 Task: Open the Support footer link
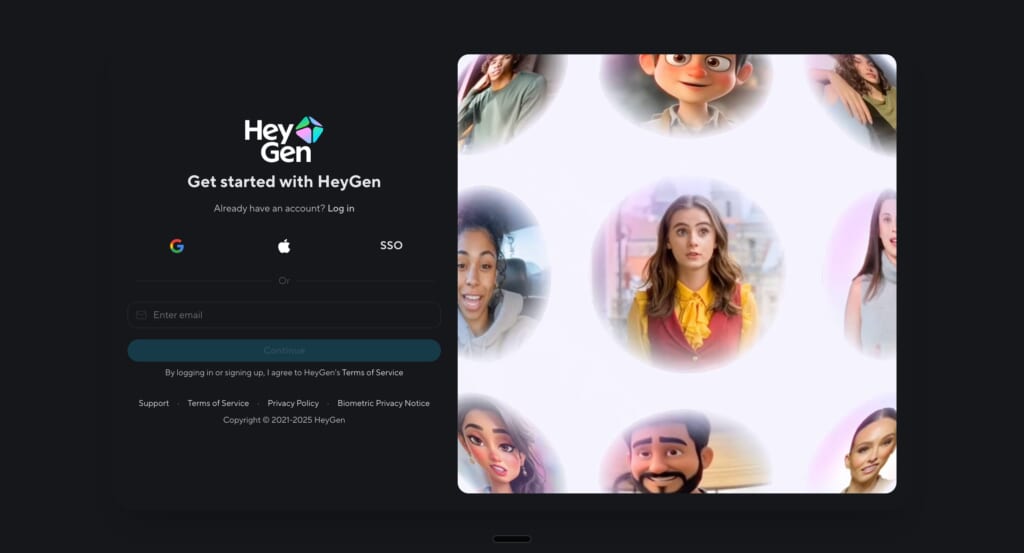[153, 403]
